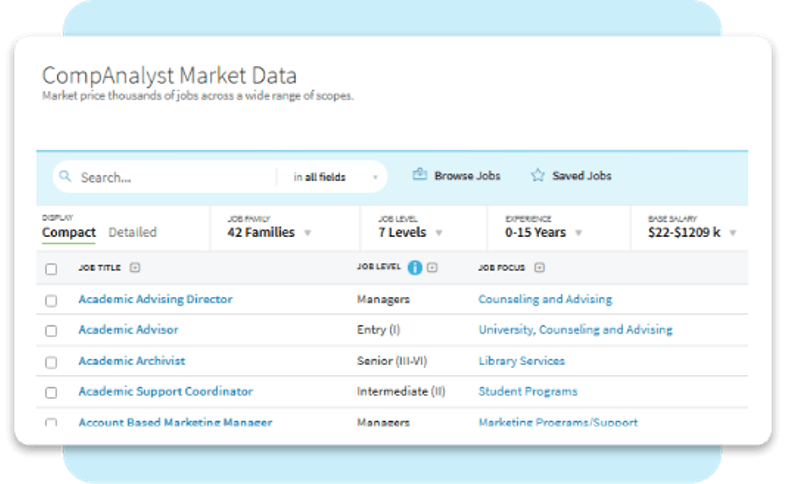
Task: Click the CompAnalyst Market Data heading
Action: 169,76
